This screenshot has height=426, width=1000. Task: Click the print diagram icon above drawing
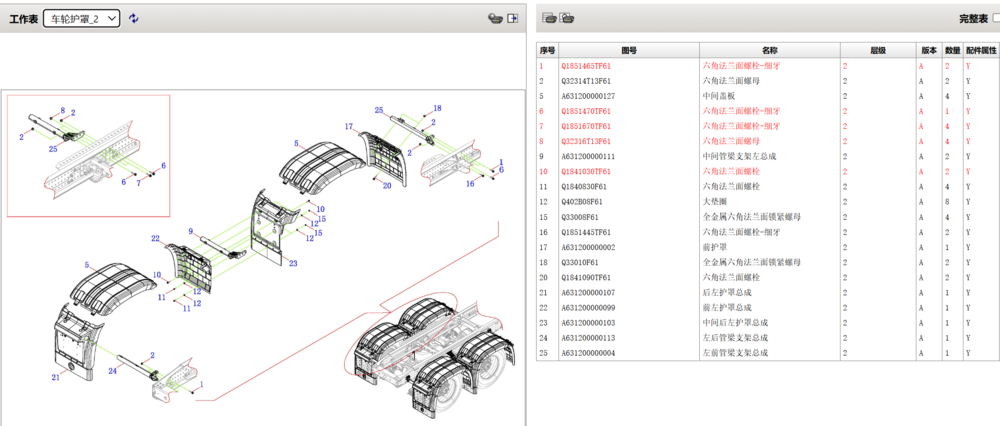(x=494, y=18)
